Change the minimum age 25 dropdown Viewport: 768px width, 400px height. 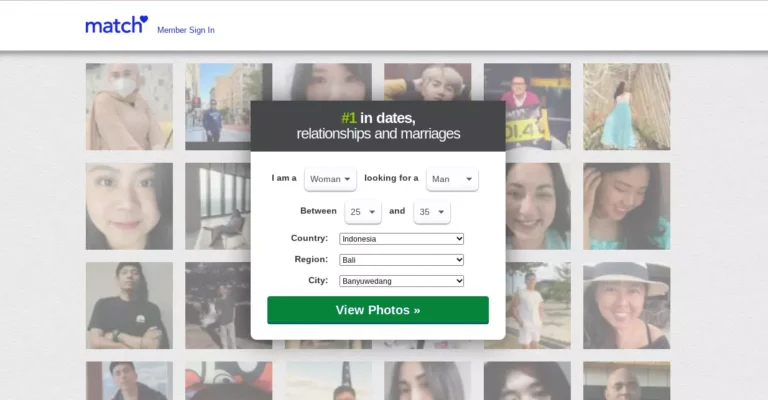pyautogui.click(x=363, y=212)
